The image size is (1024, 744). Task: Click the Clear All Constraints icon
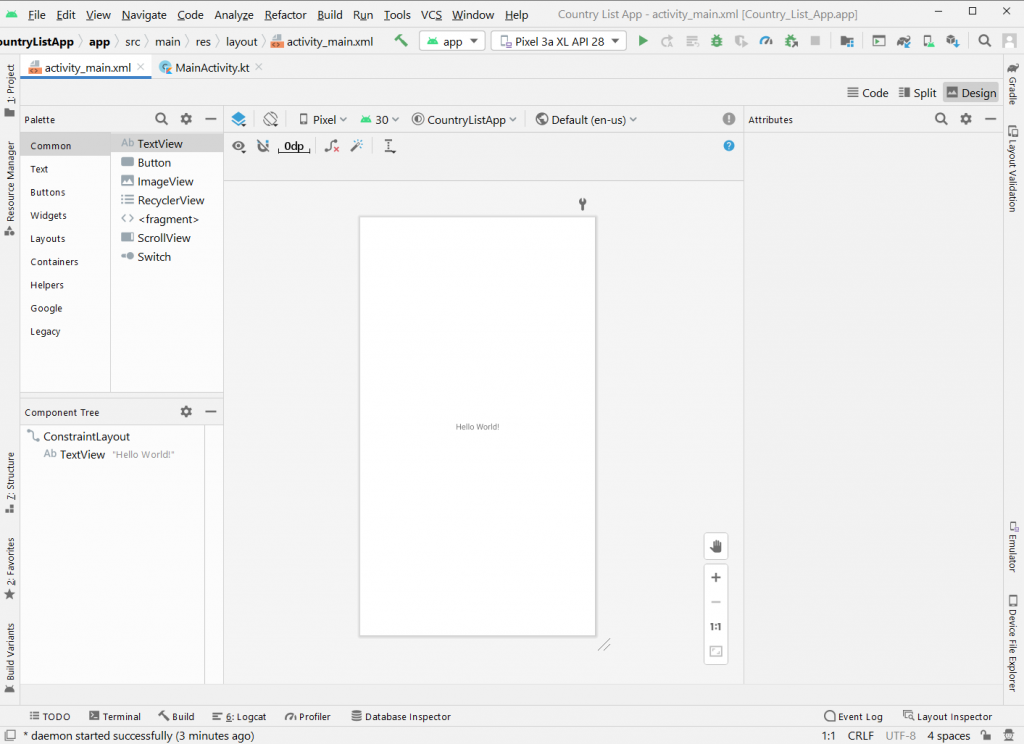[x=332, y=146]
